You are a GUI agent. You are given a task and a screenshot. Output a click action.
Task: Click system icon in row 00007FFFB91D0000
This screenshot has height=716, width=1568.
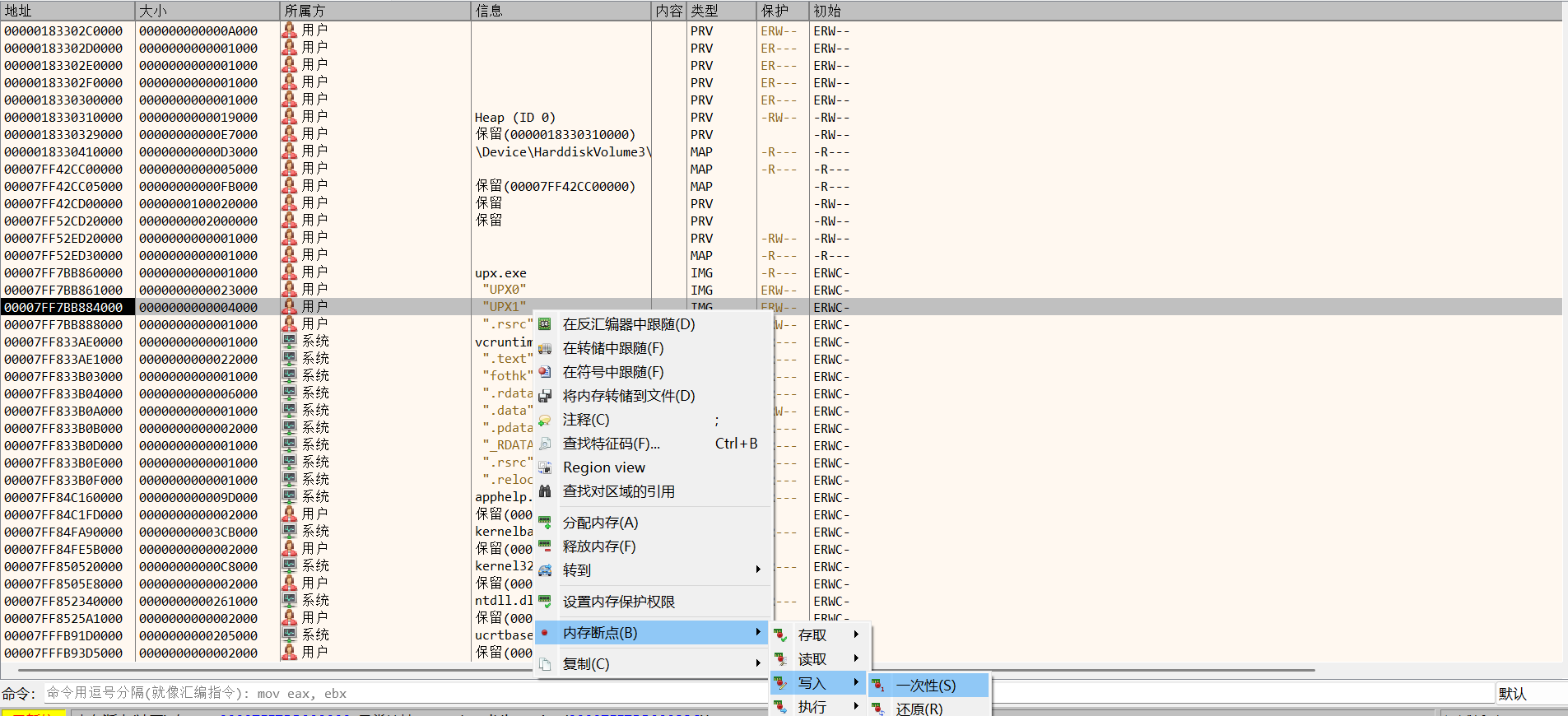(x=290, y=635)
